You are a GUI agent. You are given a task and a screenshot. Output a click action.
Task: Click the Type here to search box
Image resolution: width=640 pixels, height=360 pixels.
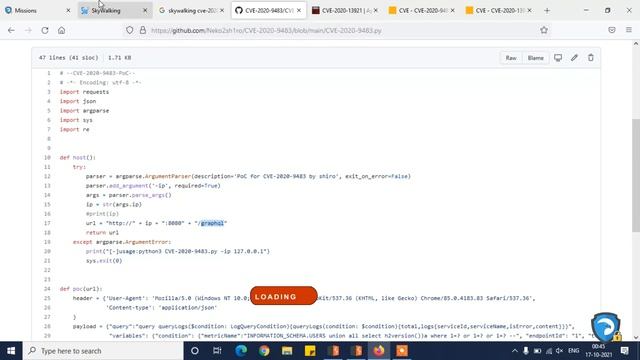coord(103,351)
